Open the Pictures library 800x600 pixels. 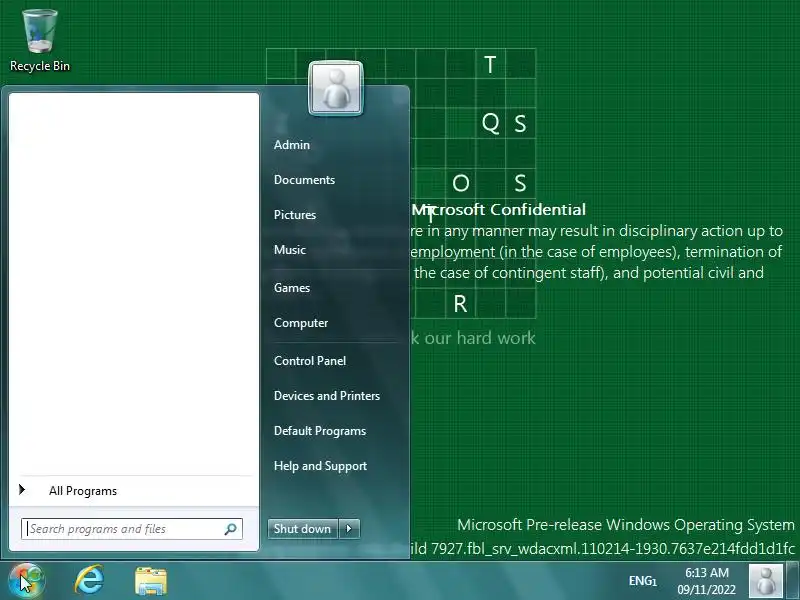[295, 215]
